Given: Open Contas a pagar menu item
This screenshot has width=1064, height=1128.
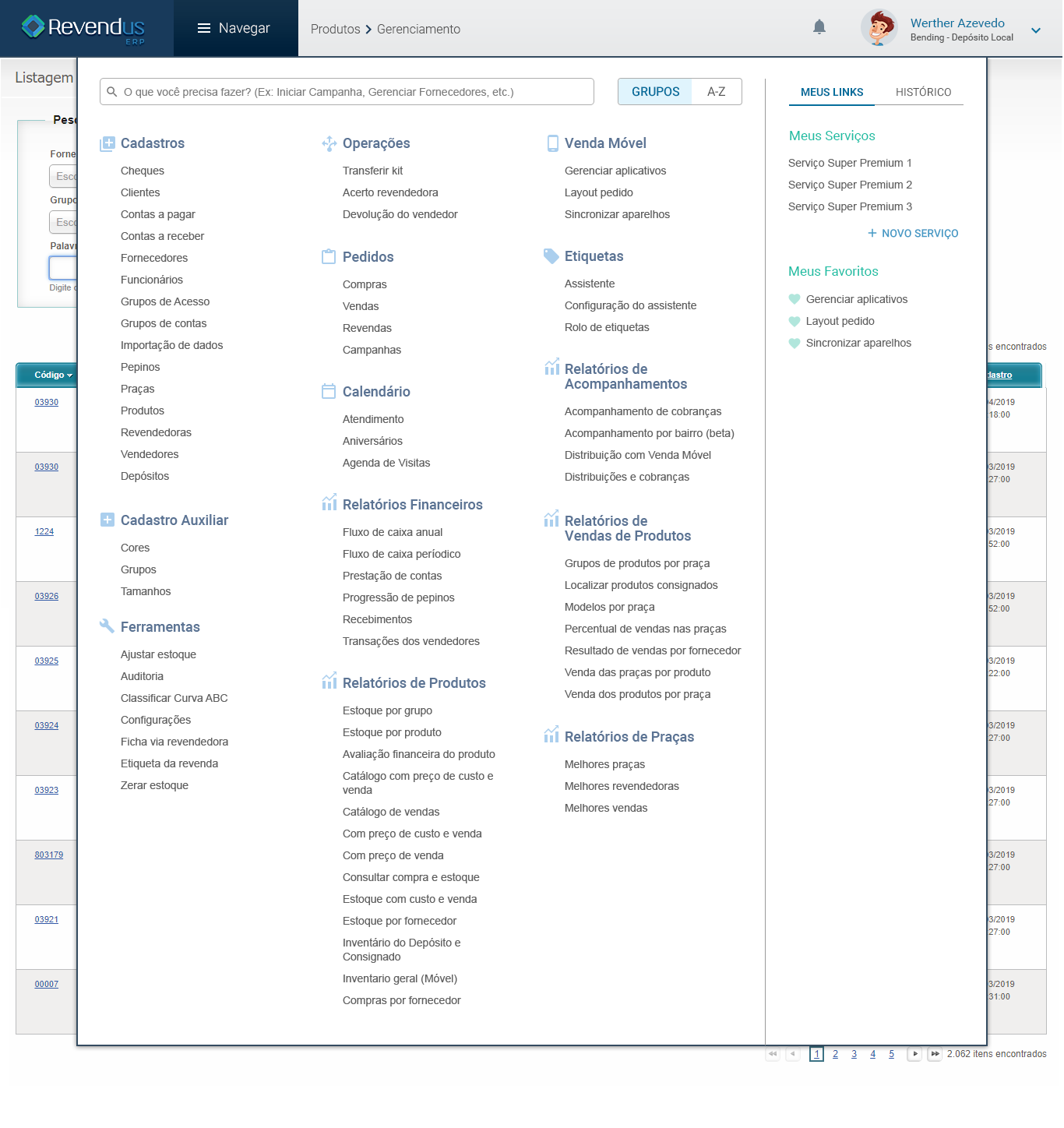Looking at the screenshot, I should tap(158, 214).
